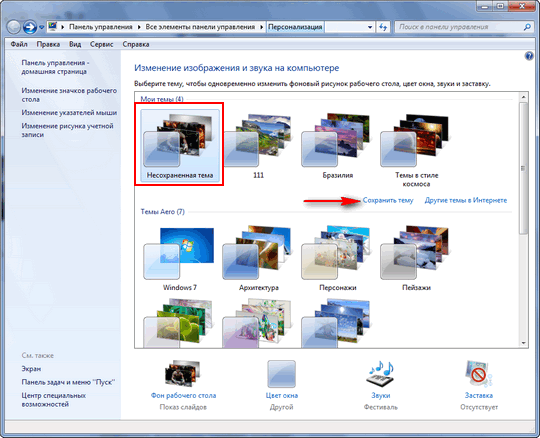Open recent pages dropdown next to Forward arrow
Screen dimensions: 540x438
coord(41,27)
